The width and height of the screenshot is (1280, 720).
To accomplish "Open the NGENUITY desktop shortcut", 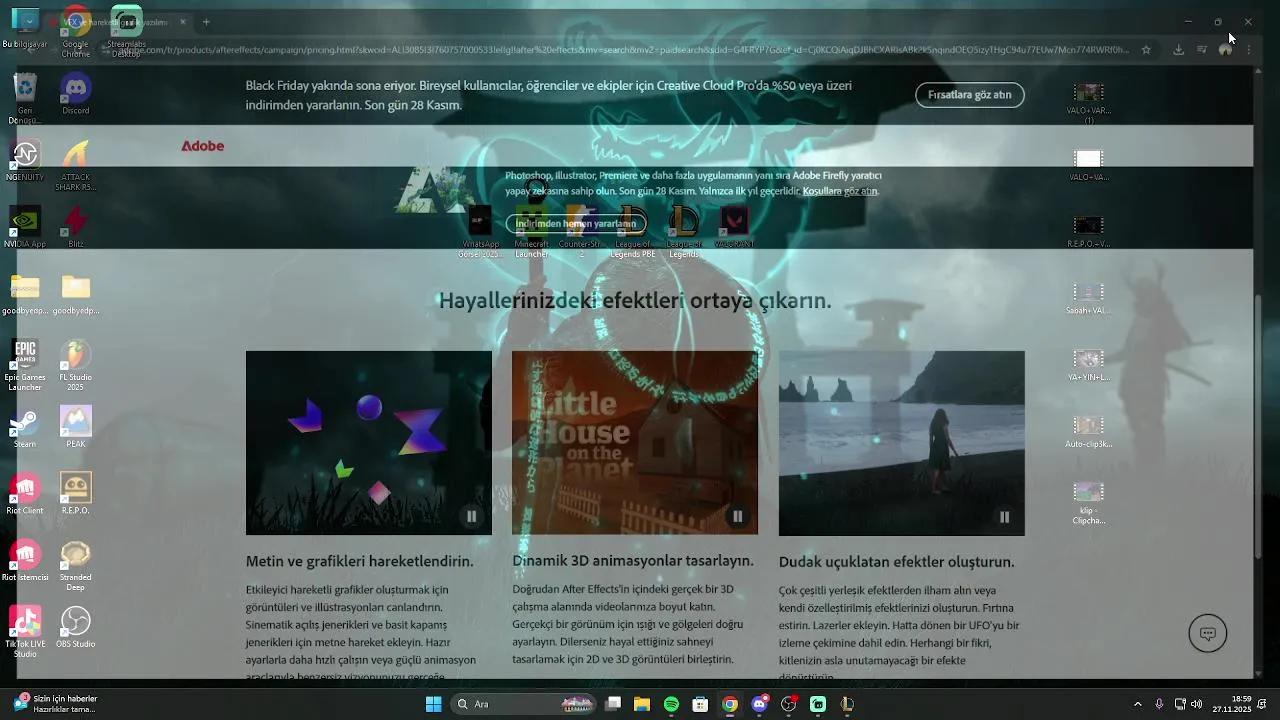I will coord(25,160).
